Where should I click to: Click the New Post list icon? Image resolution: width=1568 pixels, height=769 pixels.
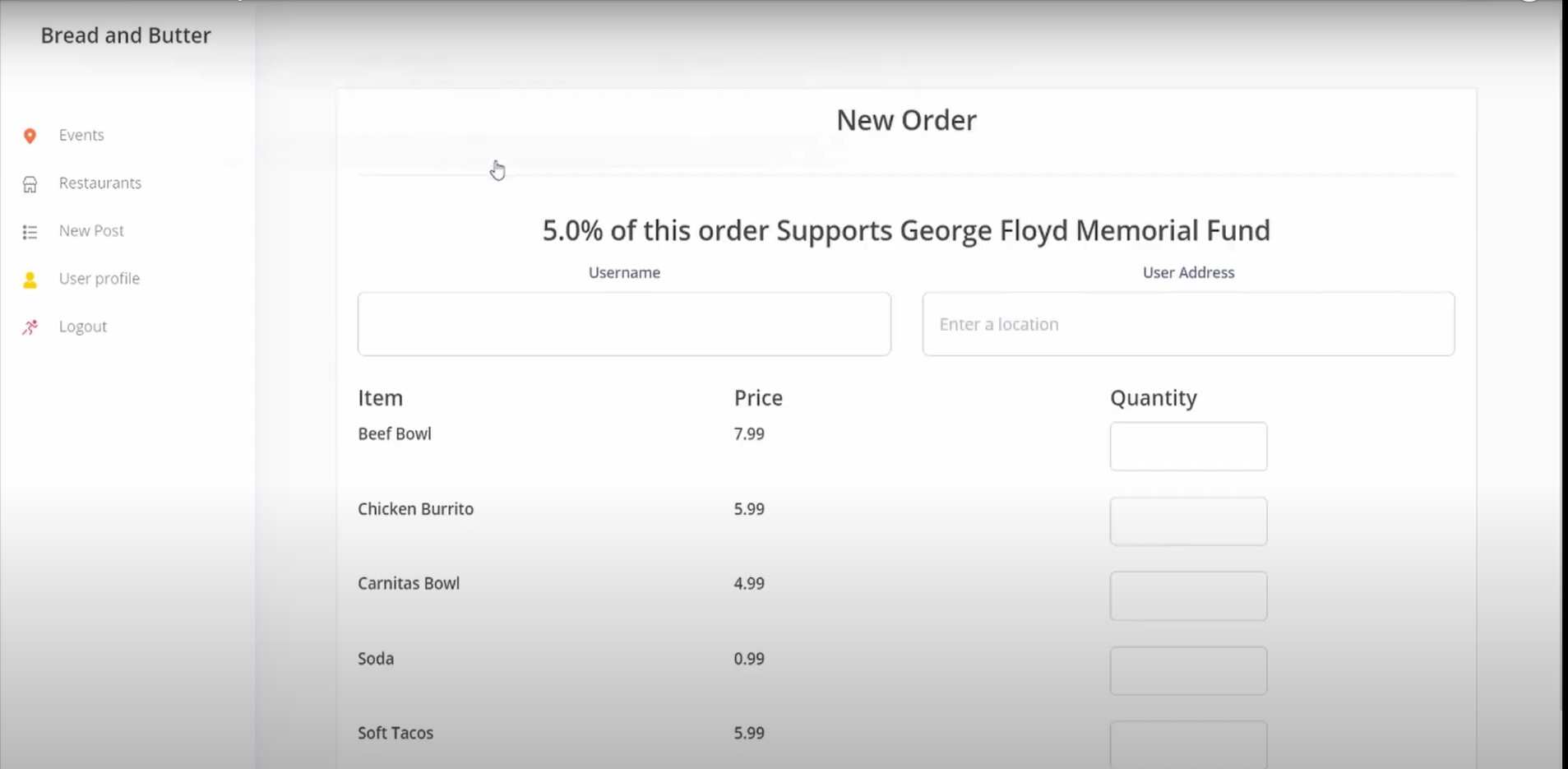tap(30, 232)
